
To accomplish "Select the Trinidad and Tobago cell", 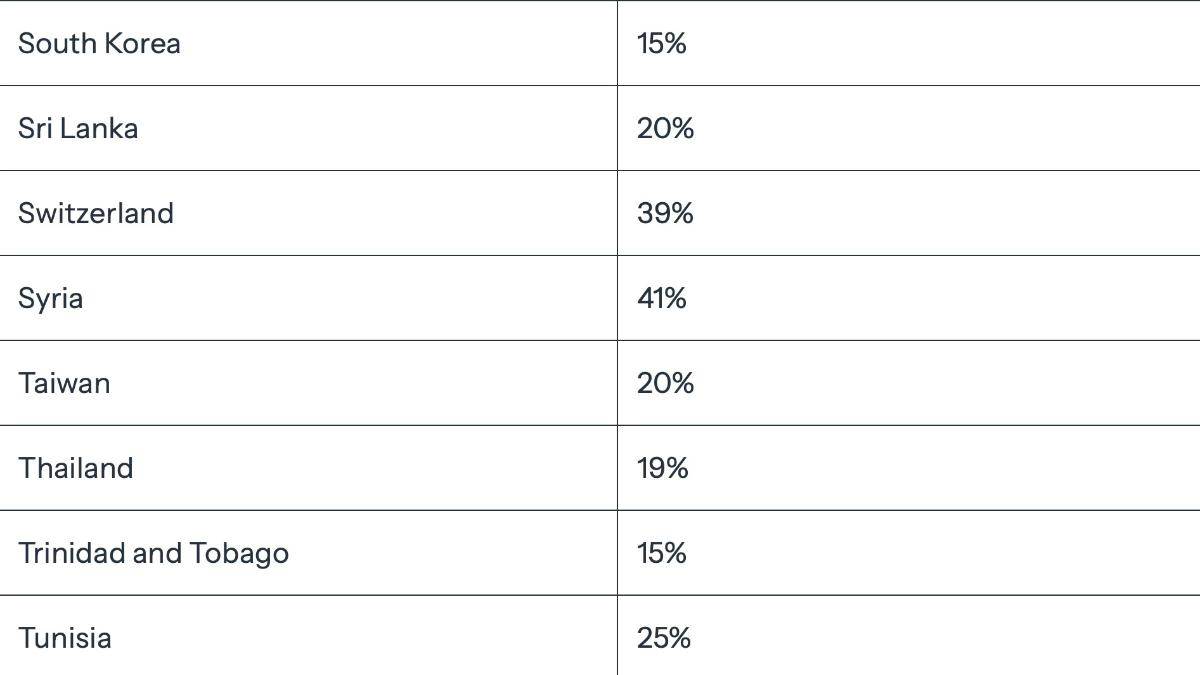I will 308,553.
